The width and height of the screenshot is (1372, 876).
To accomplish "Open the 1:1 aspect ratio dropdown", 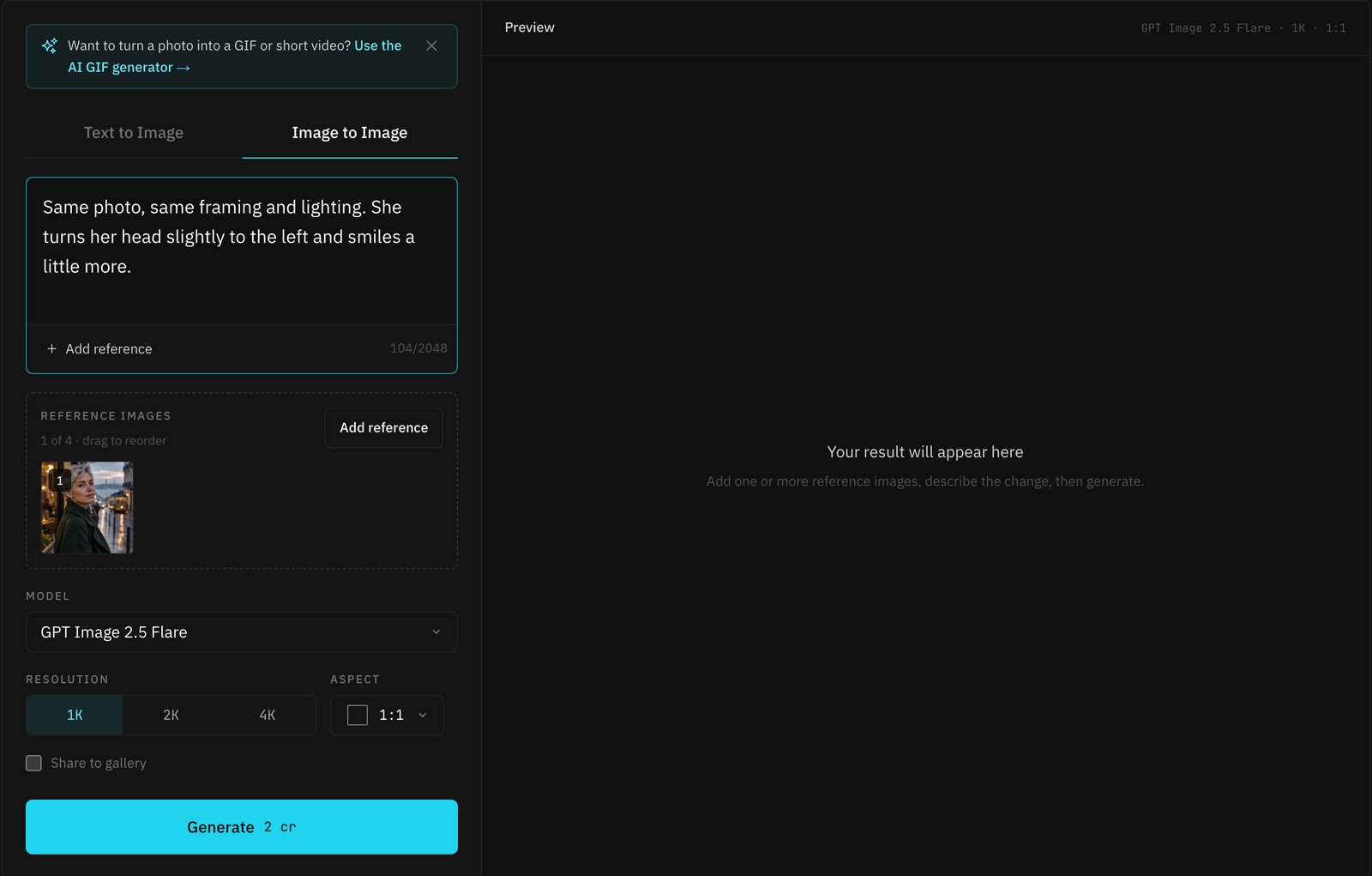I will [387, 715].
